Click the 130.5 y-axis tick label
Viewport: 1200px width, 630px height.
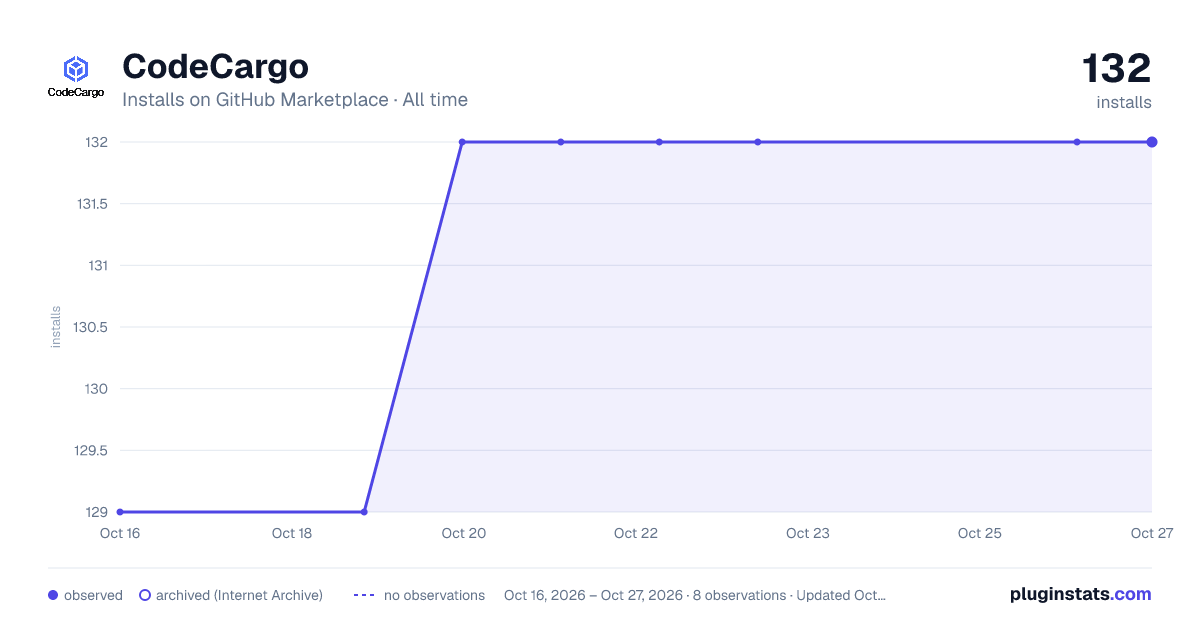pos(92,327)
